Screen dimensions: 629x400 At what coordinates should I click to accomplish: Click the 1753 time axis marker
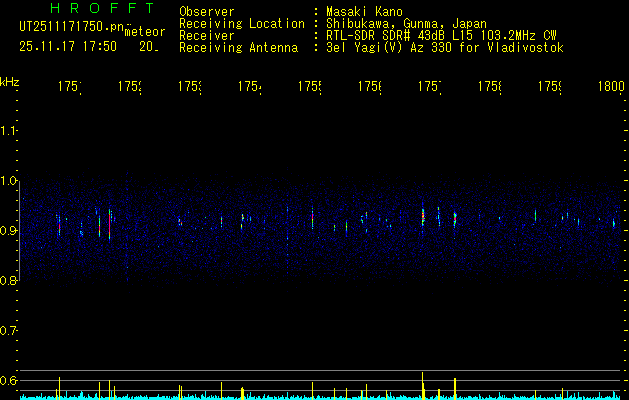click(190, 87)
